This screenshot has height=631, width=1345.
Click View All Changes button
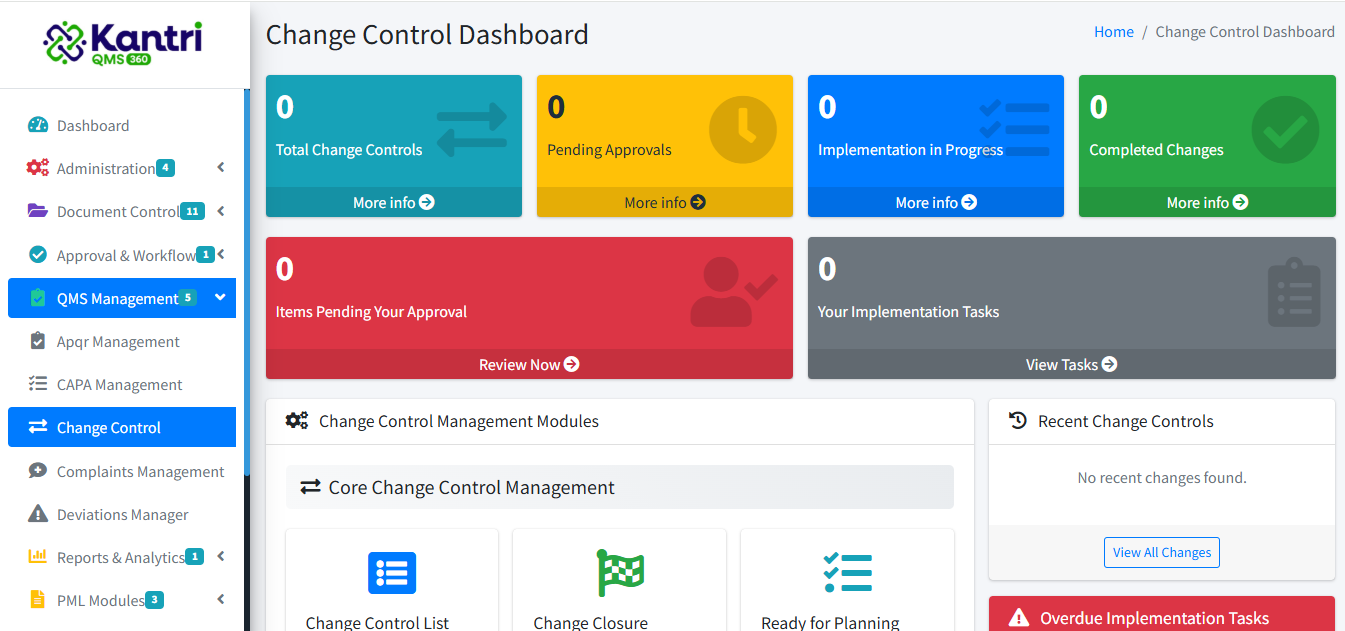pos(1161,552)
